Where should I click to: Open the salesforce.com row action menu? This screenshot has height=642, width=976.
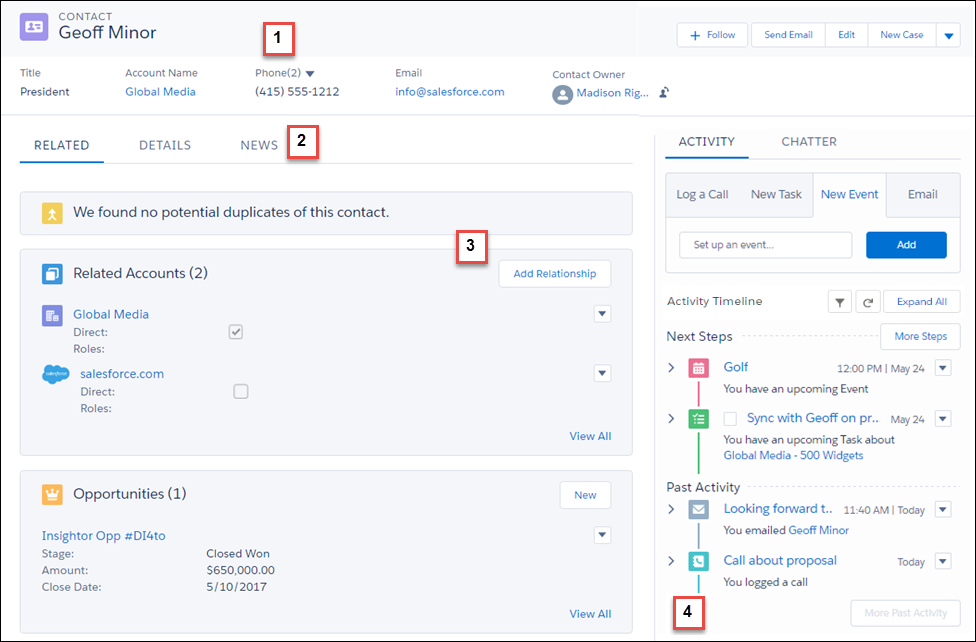click(x=602, y=374)
